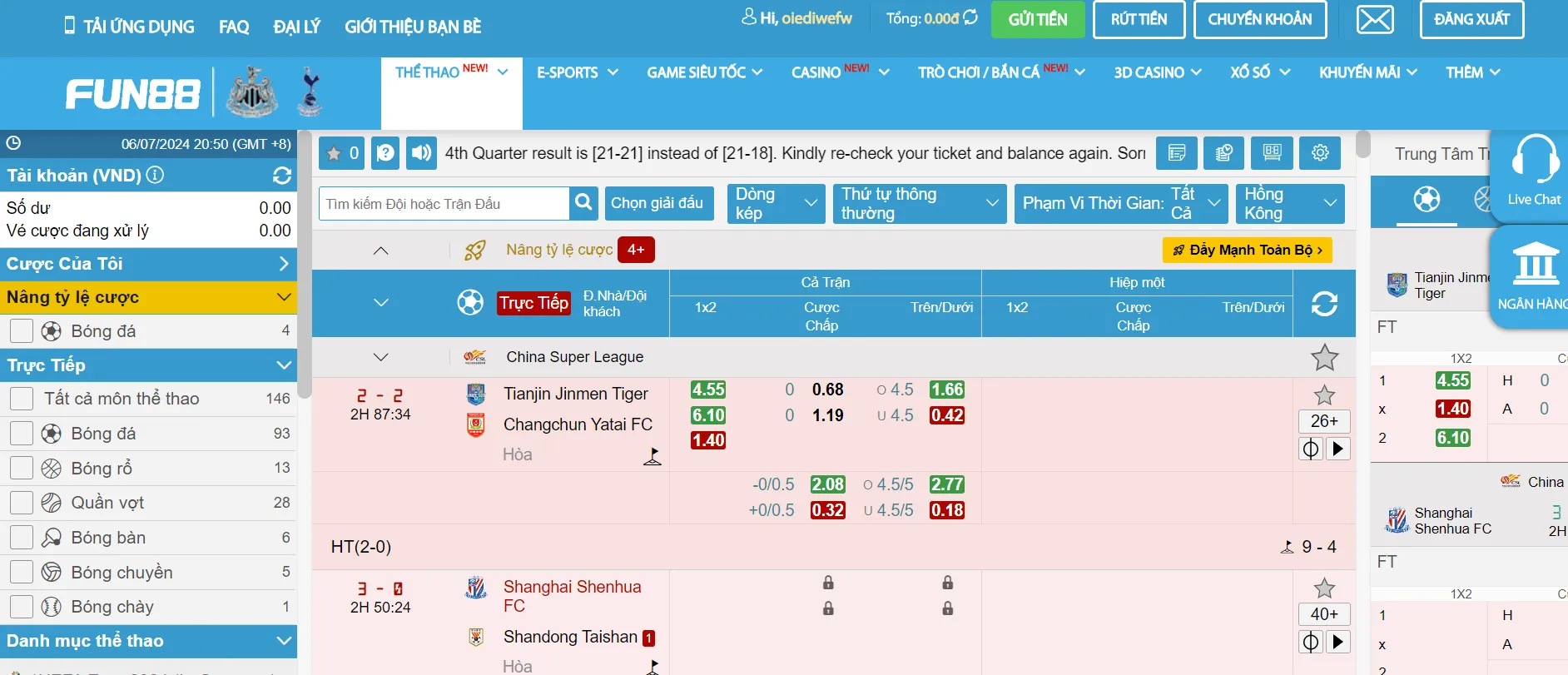1568x675 pixels.
Task: Click the left sidebar scrollbar
Action: pyautogui.click(x=304, y=265)
